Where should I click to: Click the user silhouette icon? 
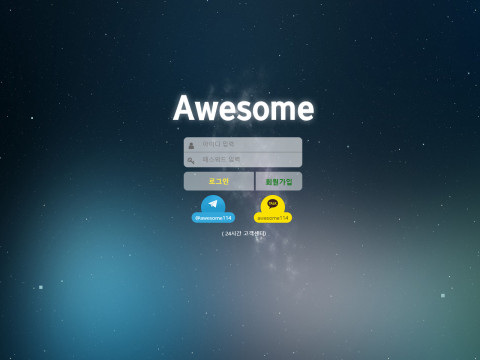point(191,146)
